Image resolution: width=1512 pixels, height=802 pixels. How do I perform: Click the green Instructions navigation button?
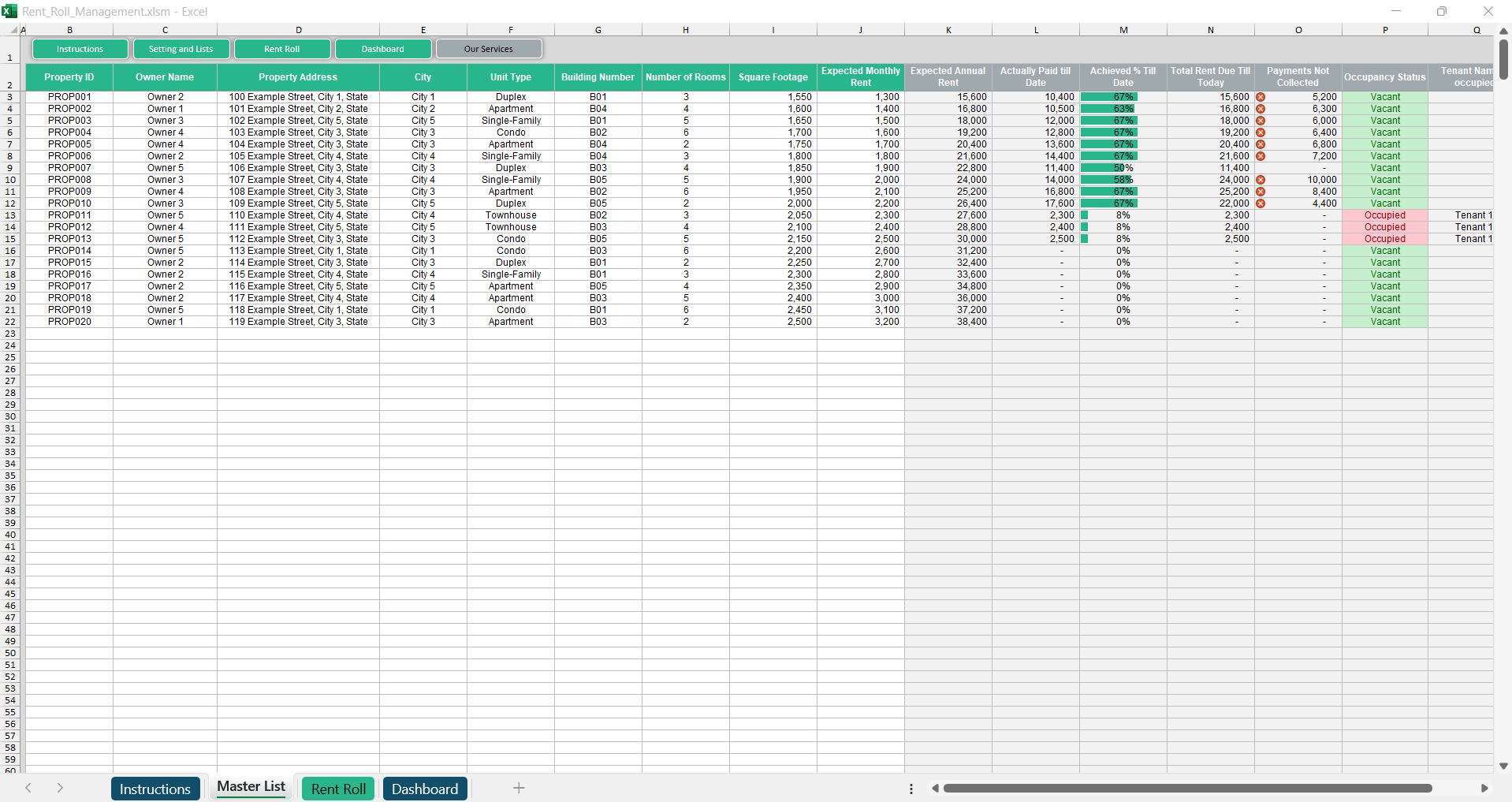point(80,49)
